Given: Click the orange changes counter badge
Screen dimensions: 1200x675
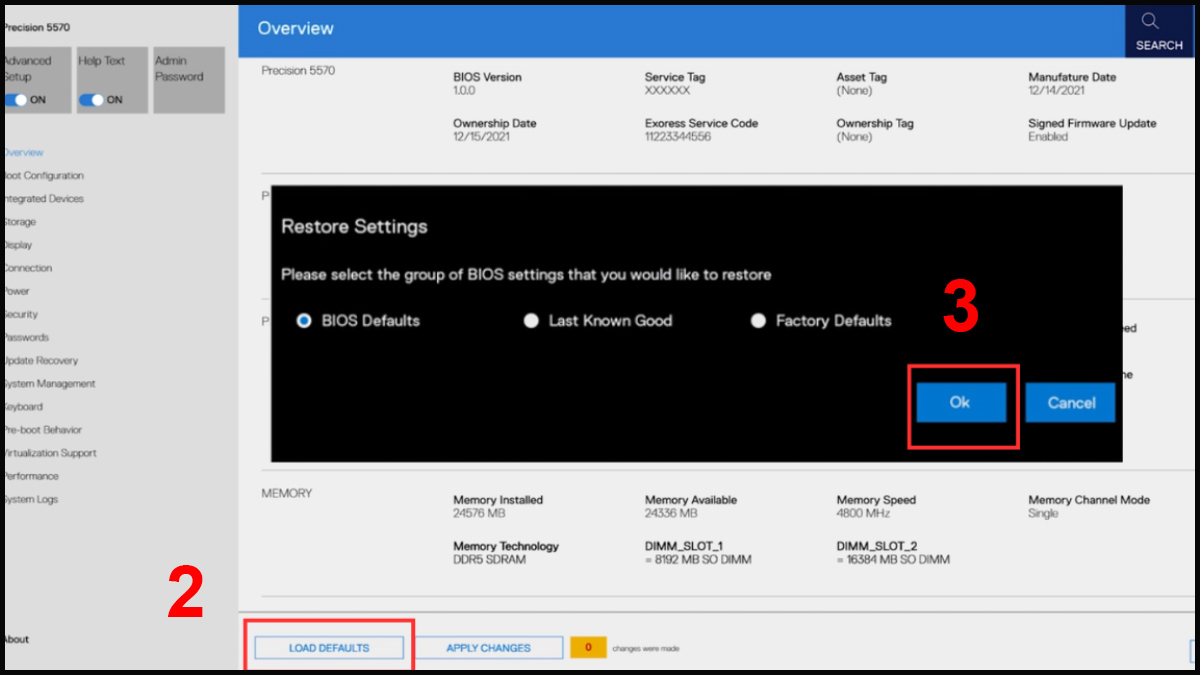Looking at the screenshot, I should click(x=588, y=648).
